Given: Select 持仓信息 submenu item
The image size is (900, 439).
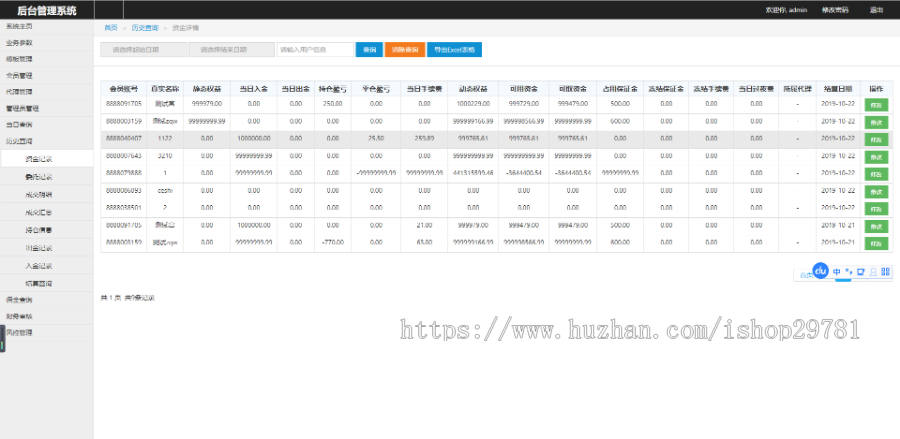Looking at the screenshot, I should [39, 230].
